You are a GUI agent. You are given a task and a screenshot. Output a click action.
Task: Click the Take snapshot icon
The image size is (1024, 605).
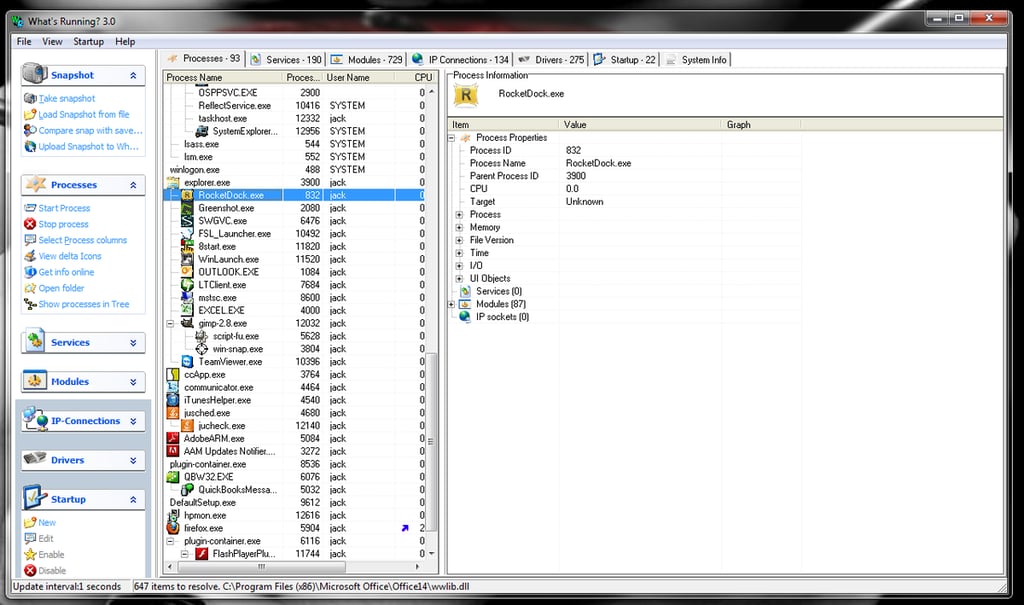point(30,98)
